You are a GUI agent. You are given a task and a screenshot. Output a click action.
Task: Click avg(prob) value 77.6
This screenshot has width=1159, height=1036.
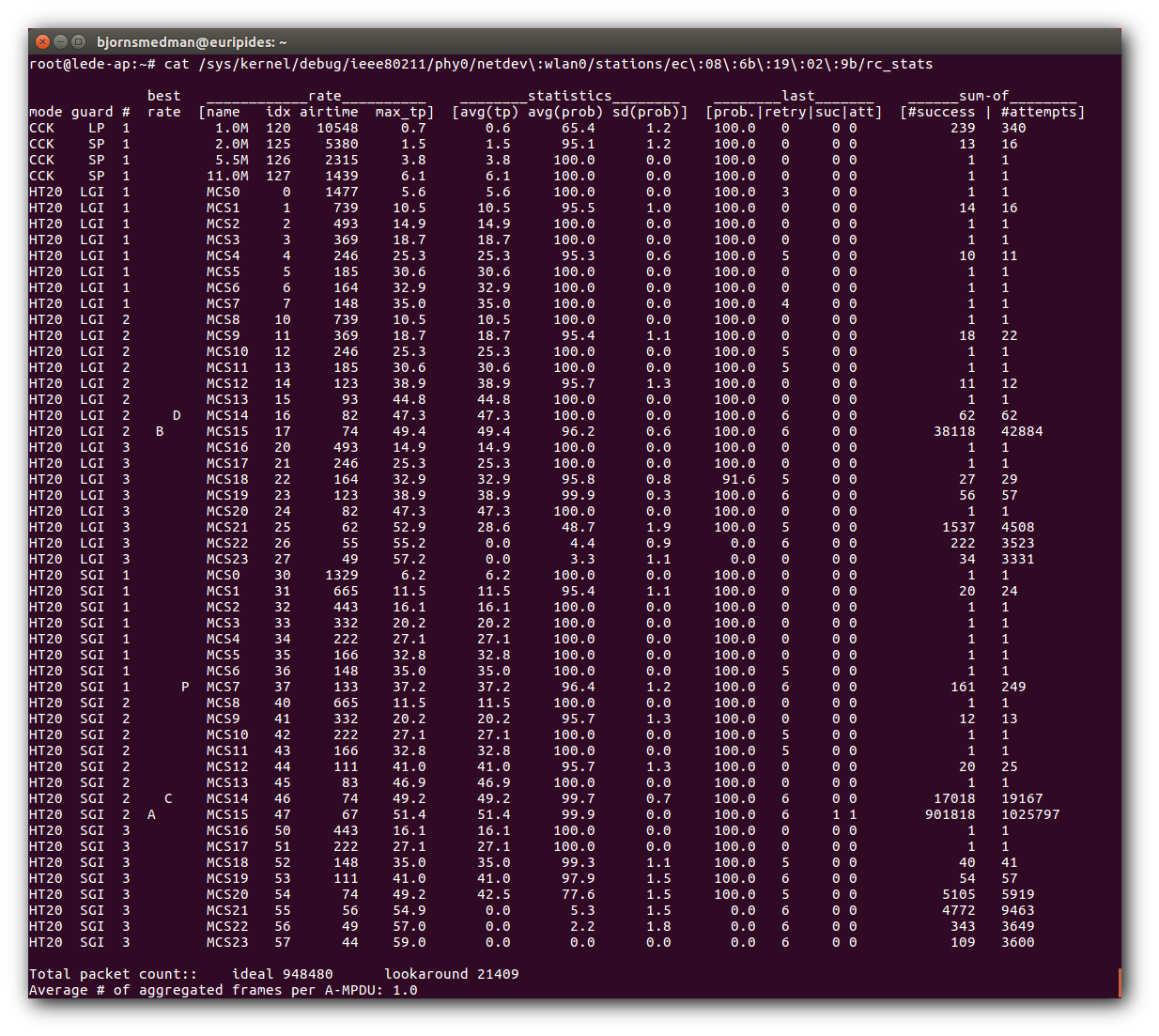[579, 894]
